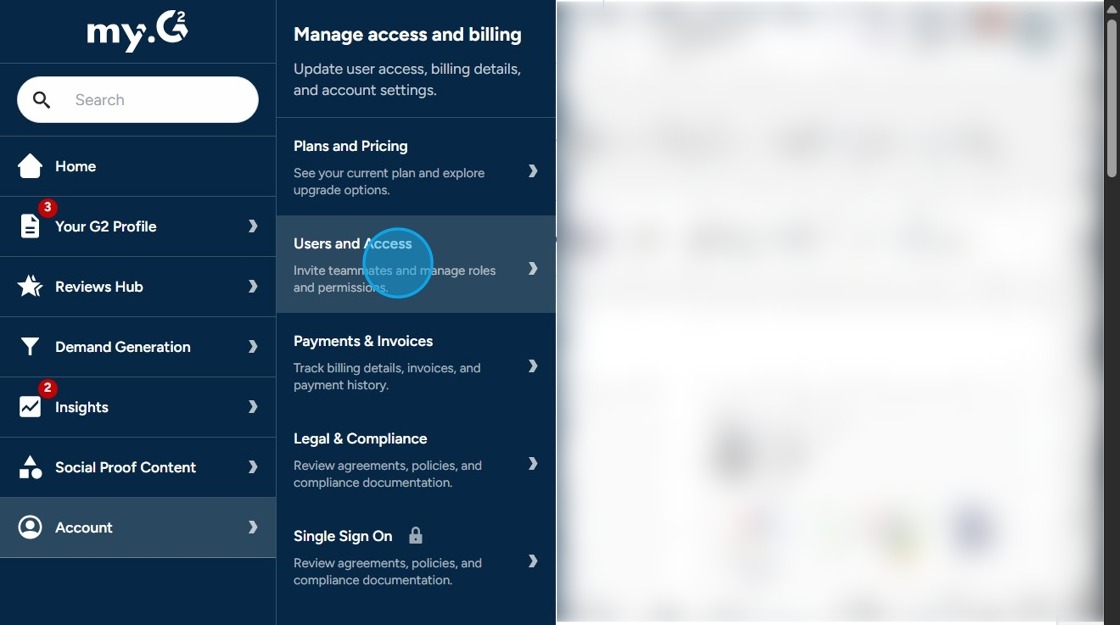This screenshot has height=625, width=1120.
Task: Click the Insights chart icon
Action: pos(30,406)
